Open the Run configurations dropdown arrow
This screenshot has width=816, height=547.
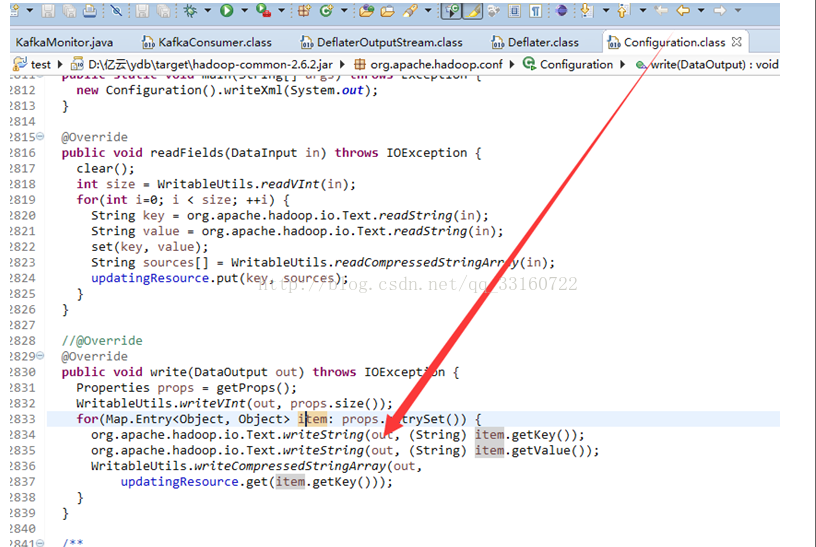coord(244,10)
